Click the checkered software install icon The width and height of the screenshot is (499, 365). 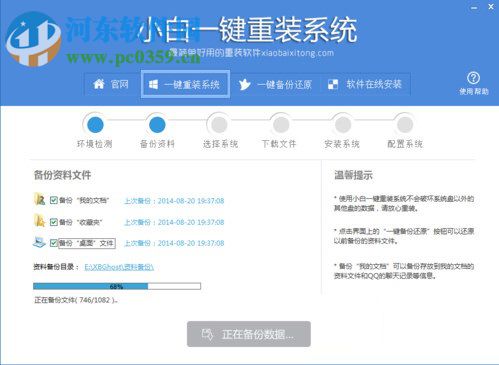(x=333, y=84)
